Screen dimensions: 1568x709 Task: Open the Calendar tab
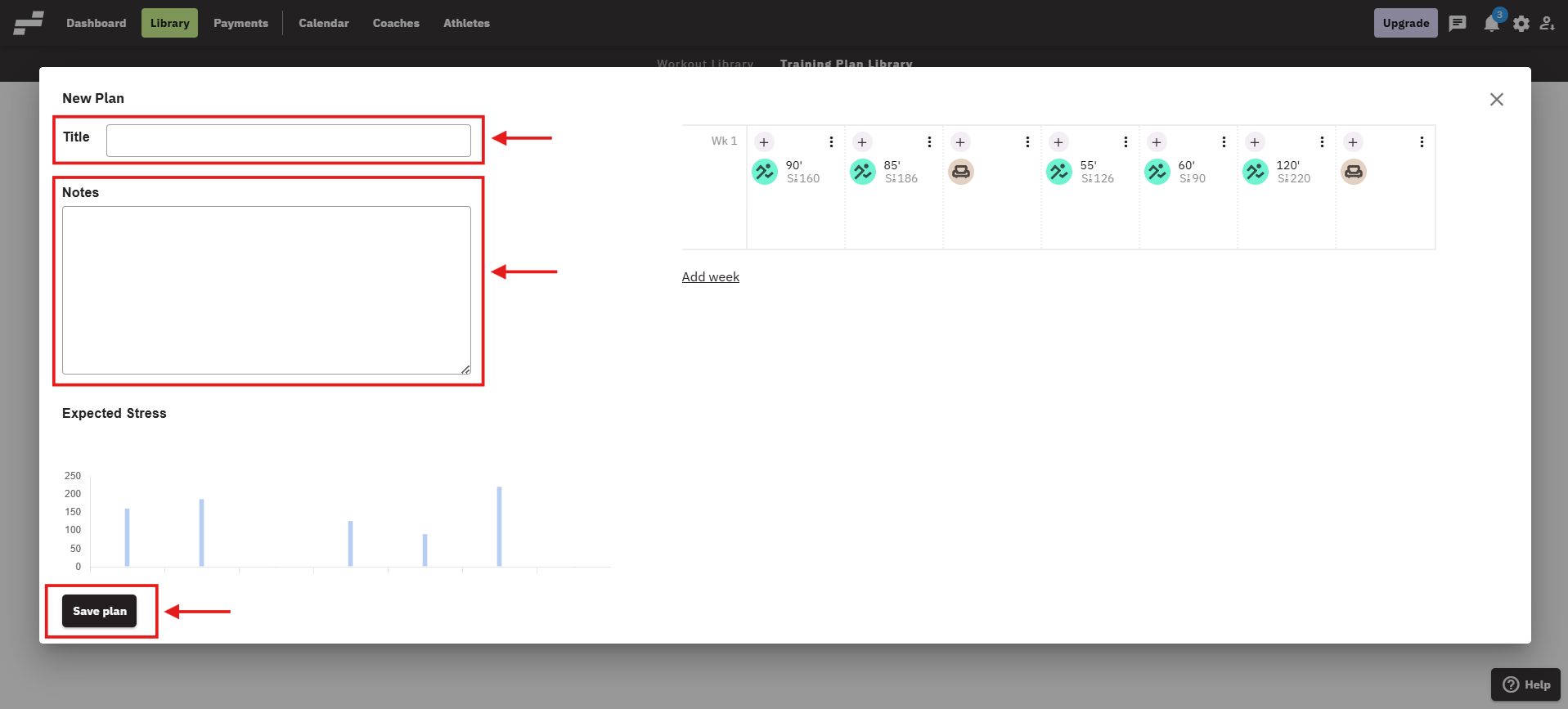coord(324,23)
